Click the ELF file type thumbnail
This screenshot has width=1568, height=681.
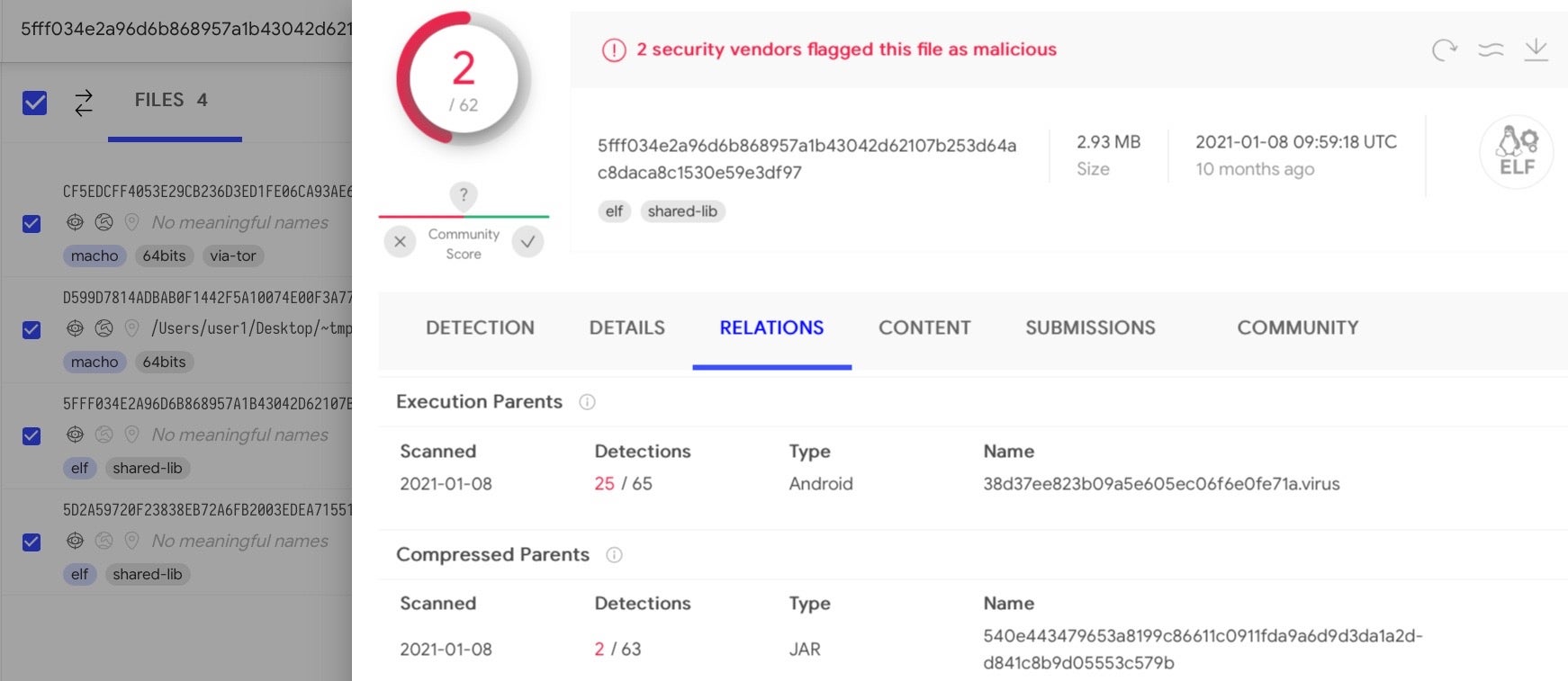click(1517, 151)
